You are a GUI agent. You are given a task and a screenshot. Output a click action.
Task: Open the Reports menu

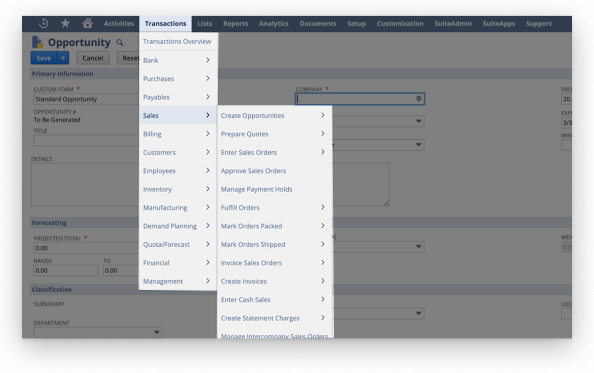point(235,23)
